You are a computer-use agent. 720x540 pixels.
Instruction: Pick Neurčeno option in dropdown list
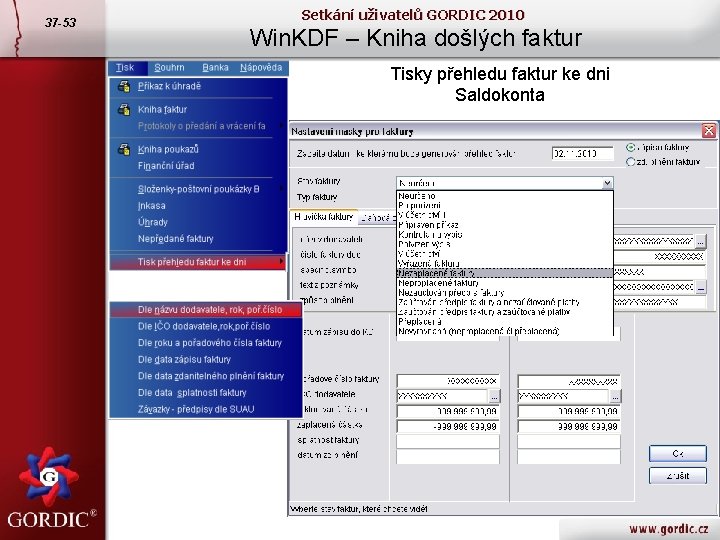tap(505, 196)
